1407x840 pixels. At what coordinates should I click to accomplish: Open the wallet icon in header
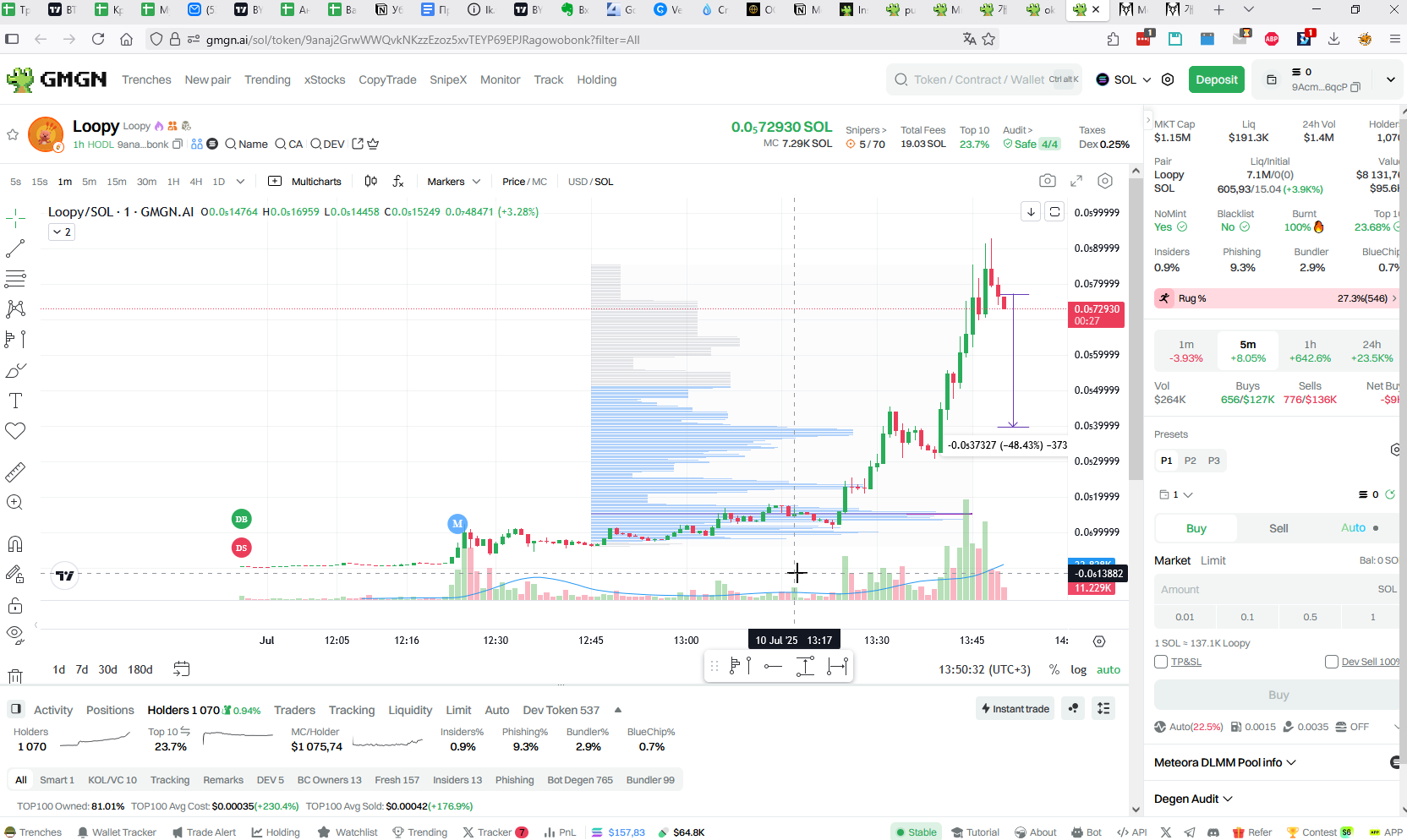click(1271, 79)
